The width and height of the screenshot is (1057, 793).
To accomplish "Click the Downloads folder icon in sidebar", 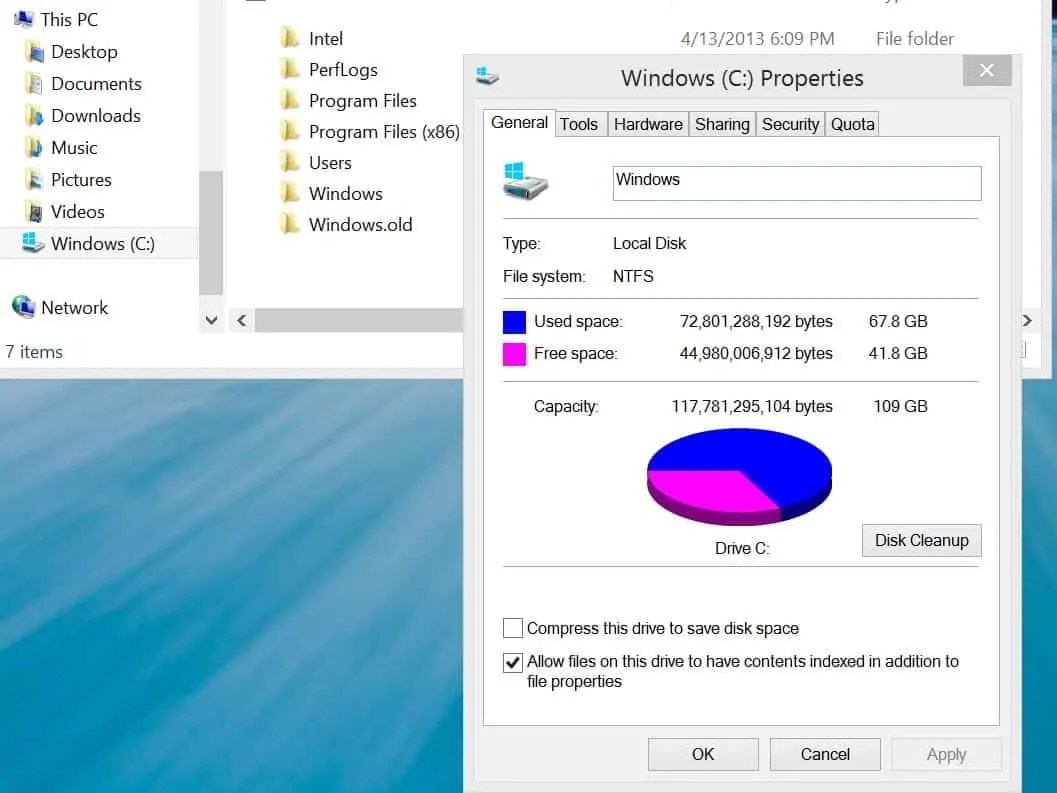I will point(34,116).
